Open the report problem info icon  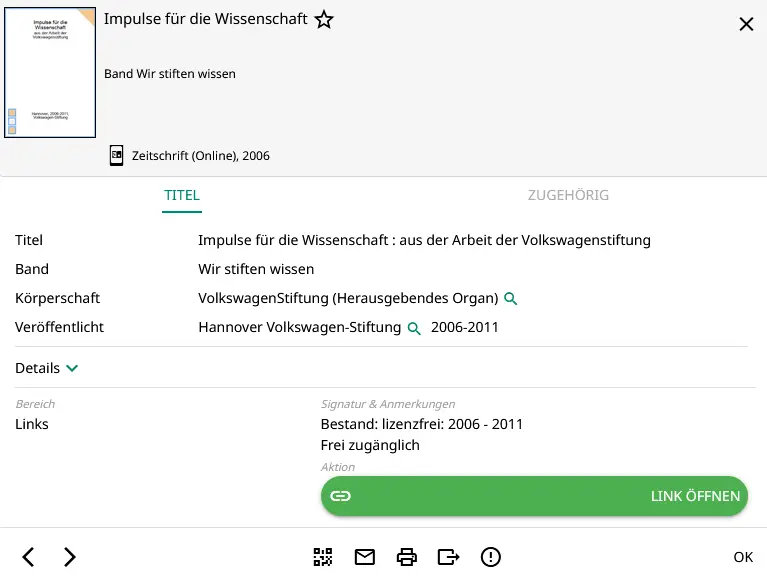coord(490,557)
